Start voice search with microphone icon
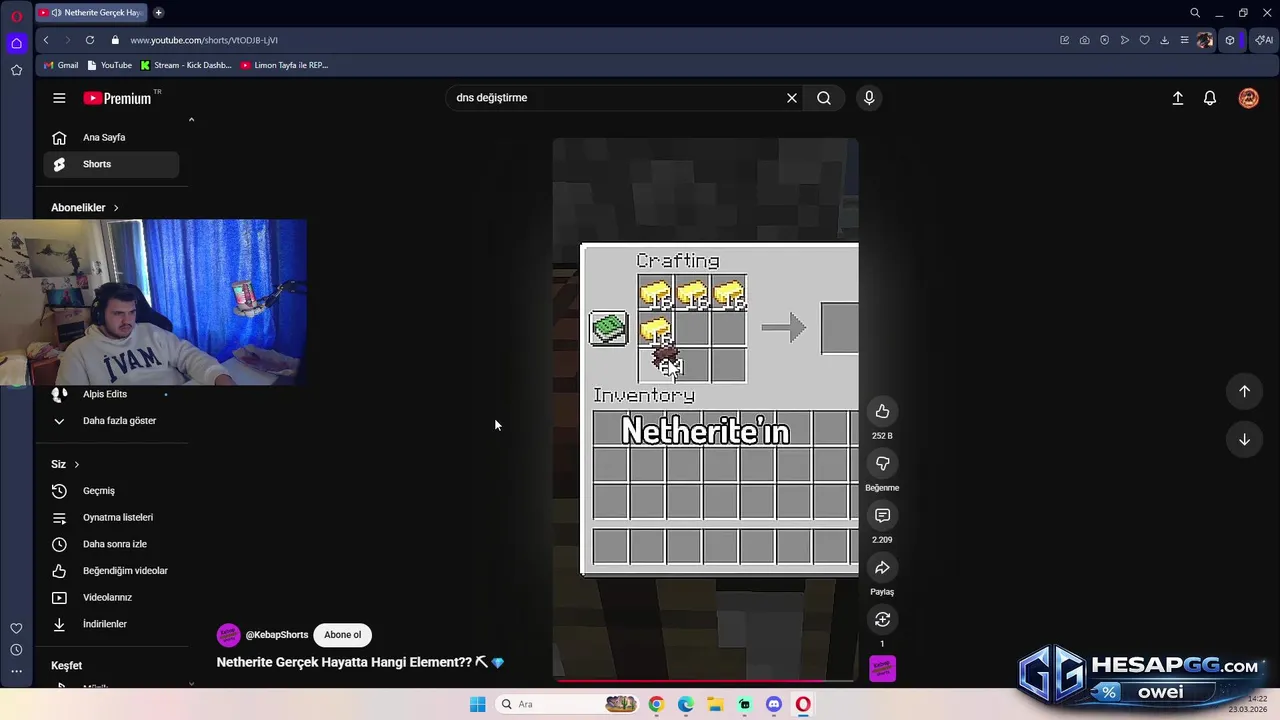Image resolution: width=1280 pixels, height=720 pixels. click(x=869, y=98)
